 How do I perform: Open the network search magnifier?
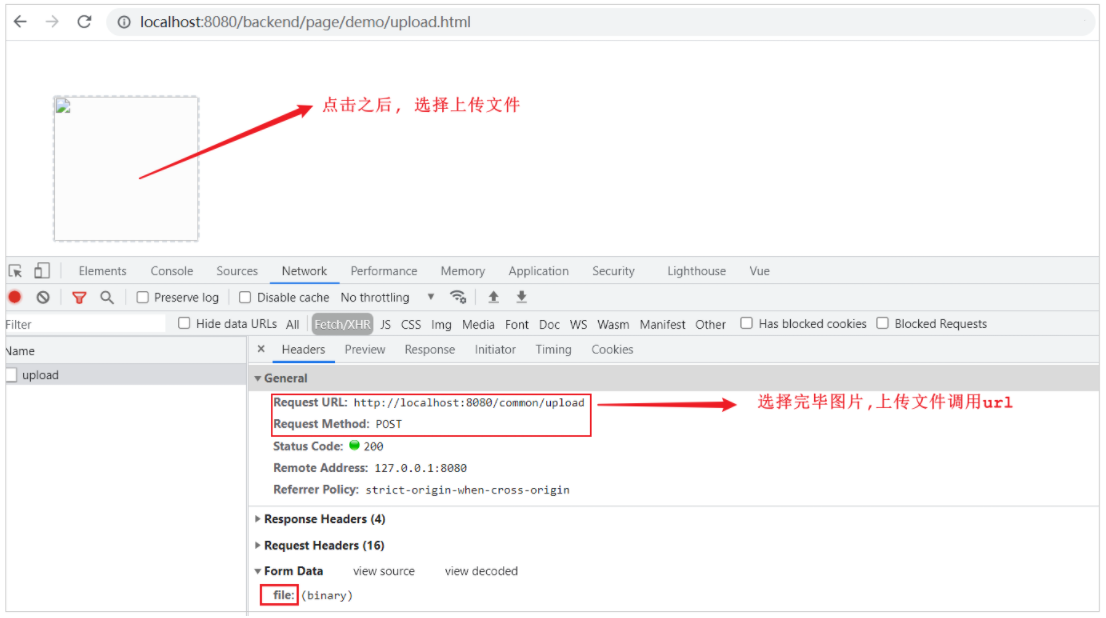(x=107, y=298)
